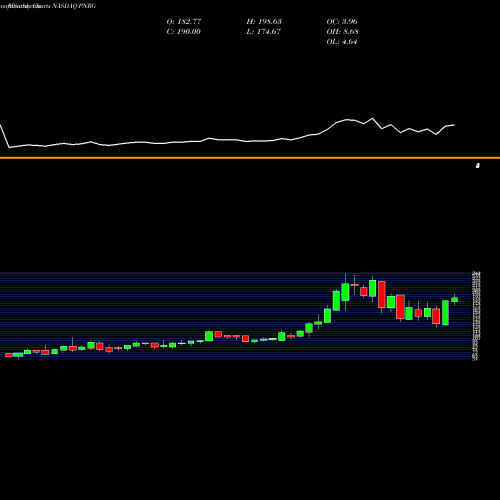Select the last small green candlestick
500x500 pixels.
pyautogui.click(x=454, y=299)
